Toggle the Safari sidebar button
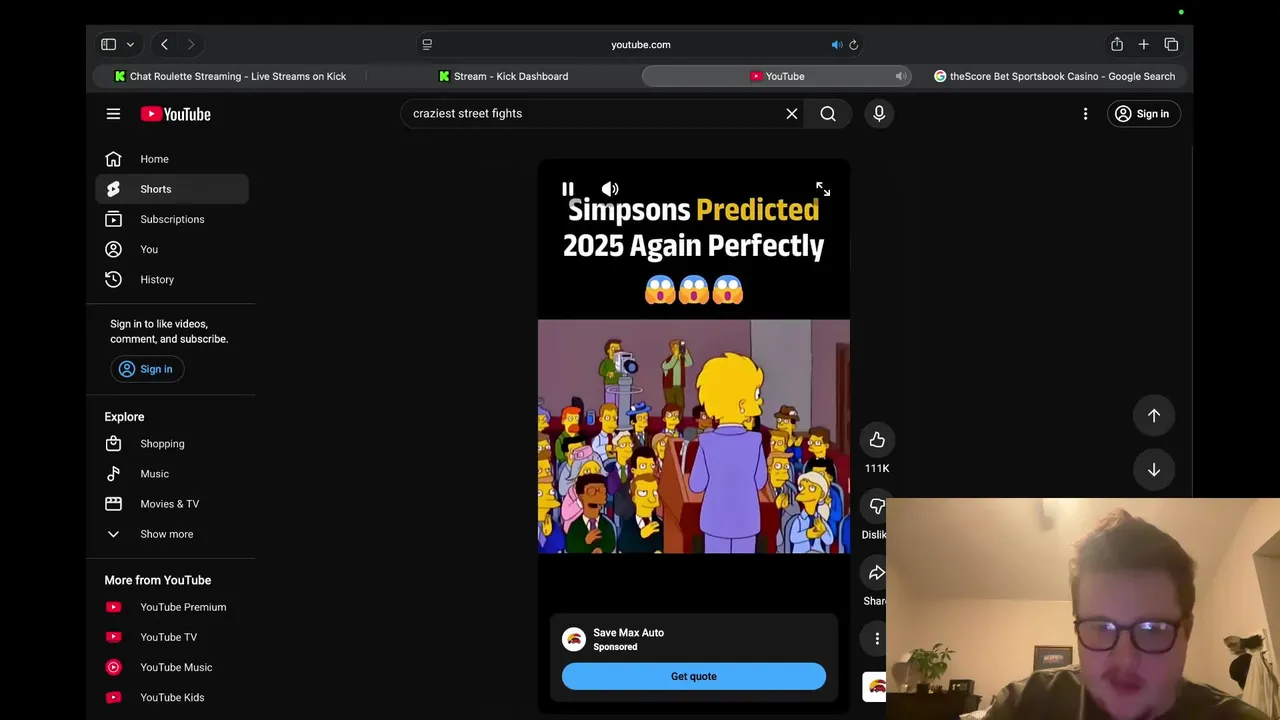The width and height of the screenshot is (1280, 720). pyautogui.click(x=108, y=45)
